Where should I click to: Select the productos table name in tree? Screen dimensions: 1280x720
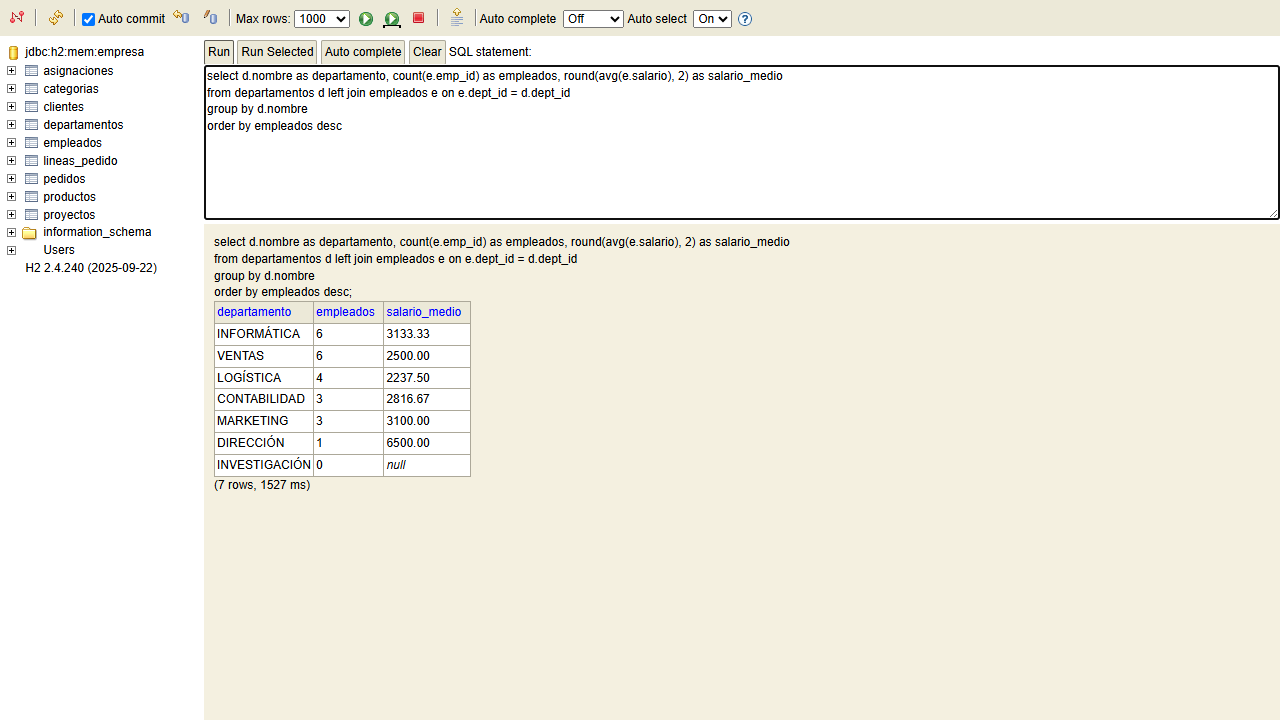point(70,197)
